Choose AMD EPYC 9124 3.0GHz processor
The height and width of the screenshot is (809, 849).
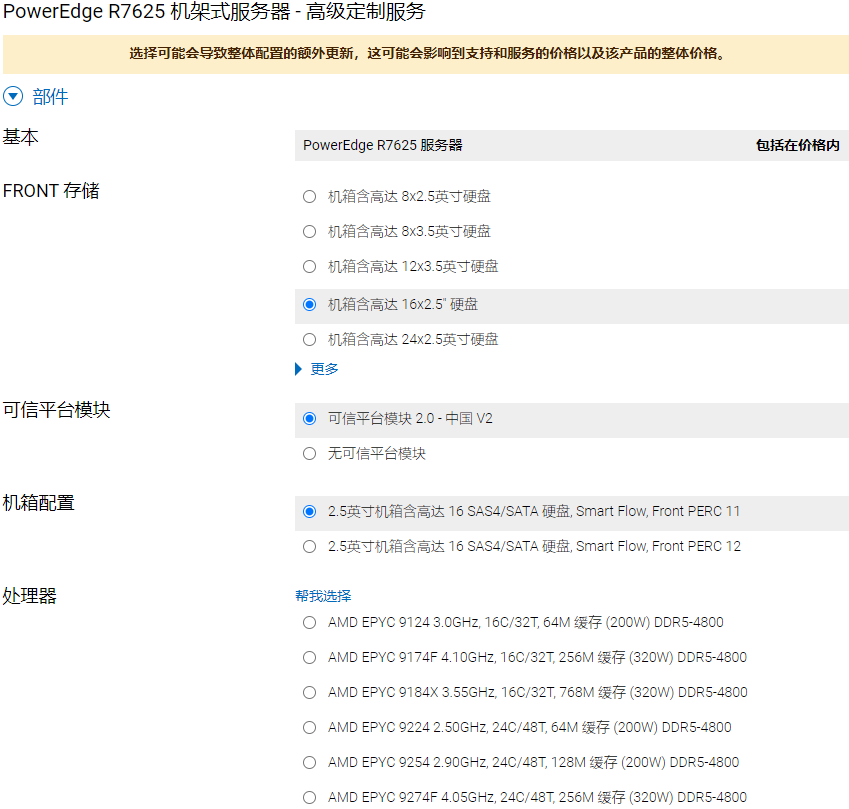309,622
